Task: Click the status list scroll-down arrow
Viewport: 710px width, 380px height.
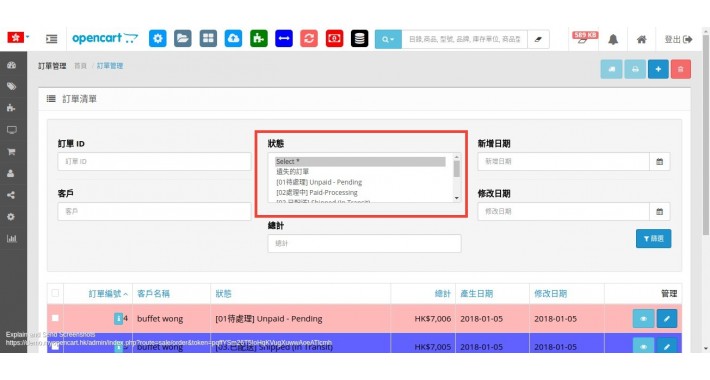Action: point(456,198)
